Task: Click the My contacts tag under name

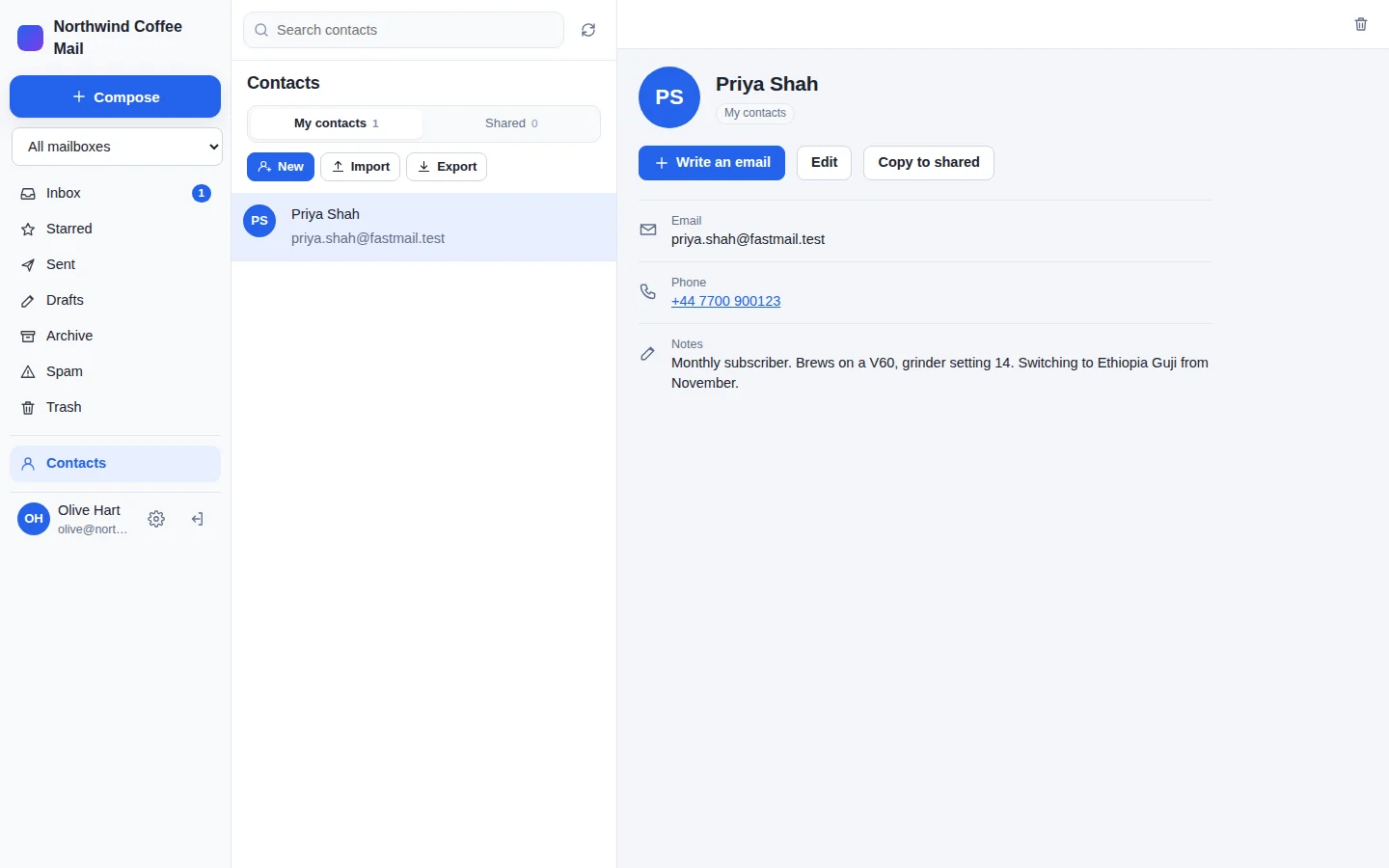Action: 755,113
